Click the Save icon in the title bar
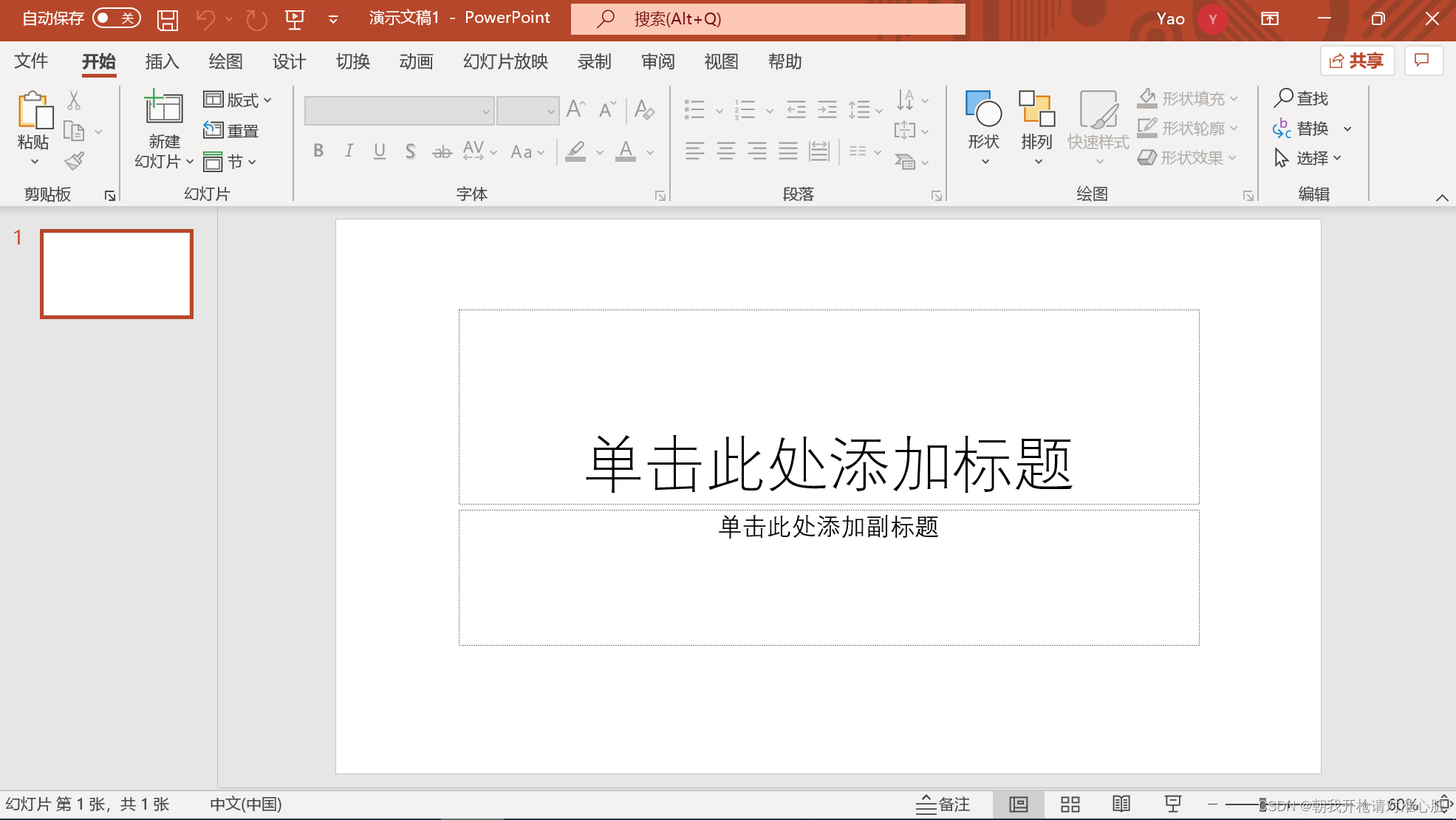The height and width of the screenshot is (820, 1456). [168, 19]
